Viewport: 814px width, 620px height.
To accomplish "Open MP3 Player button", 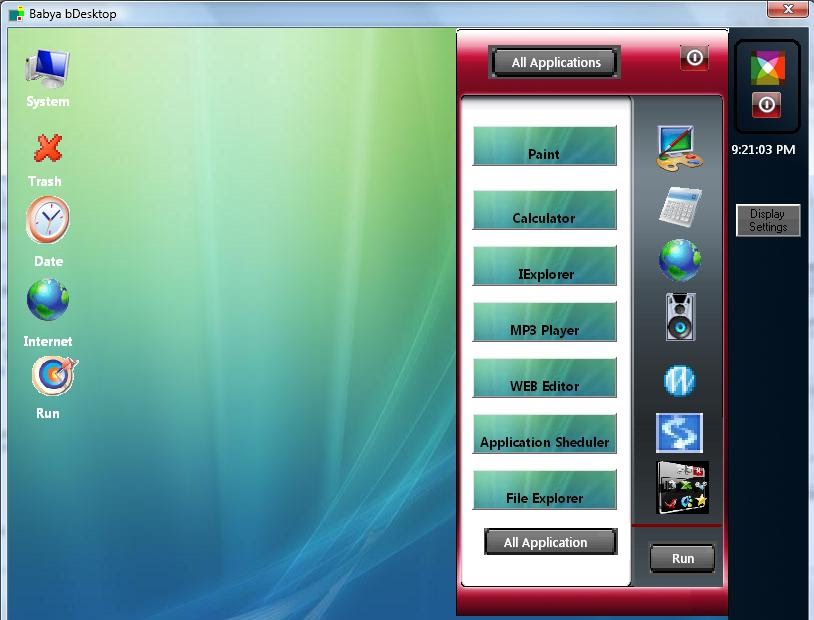I will [x=545, y=322].
